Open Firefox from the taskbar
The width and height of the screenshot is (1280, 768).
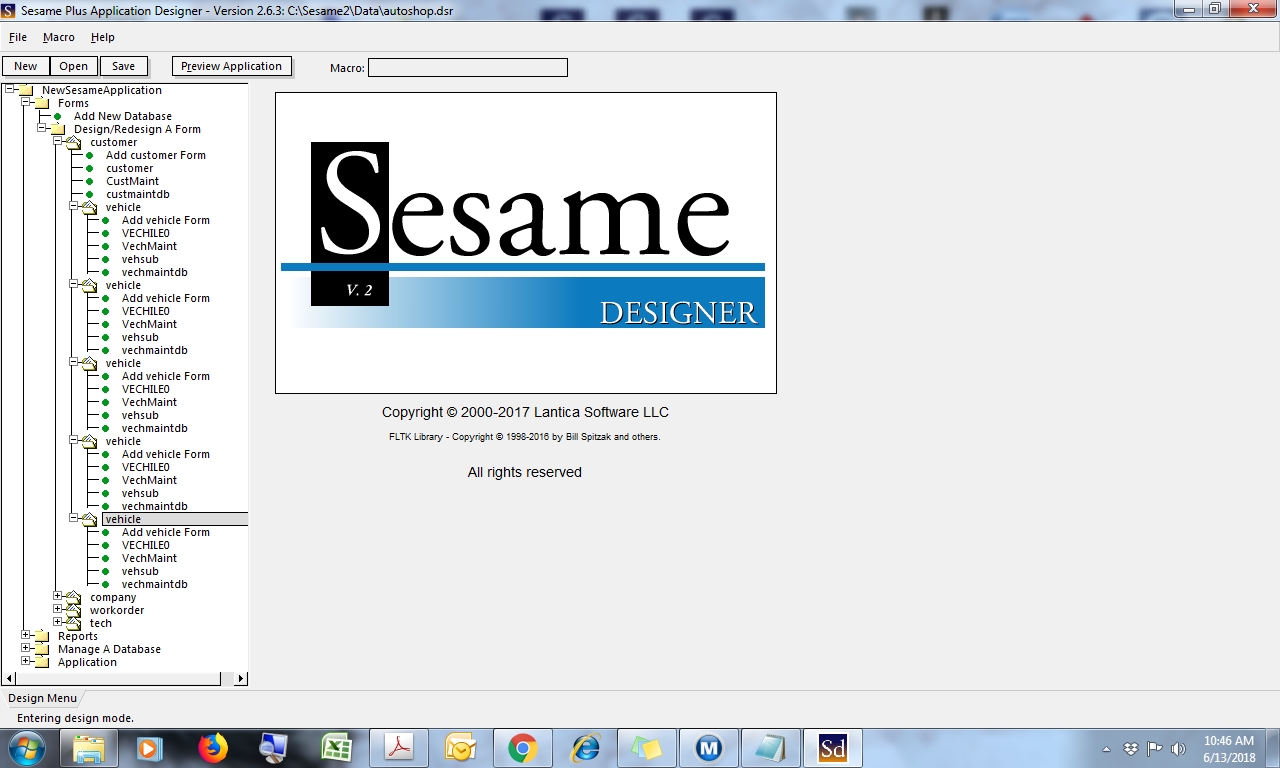(x=212, y=748)
